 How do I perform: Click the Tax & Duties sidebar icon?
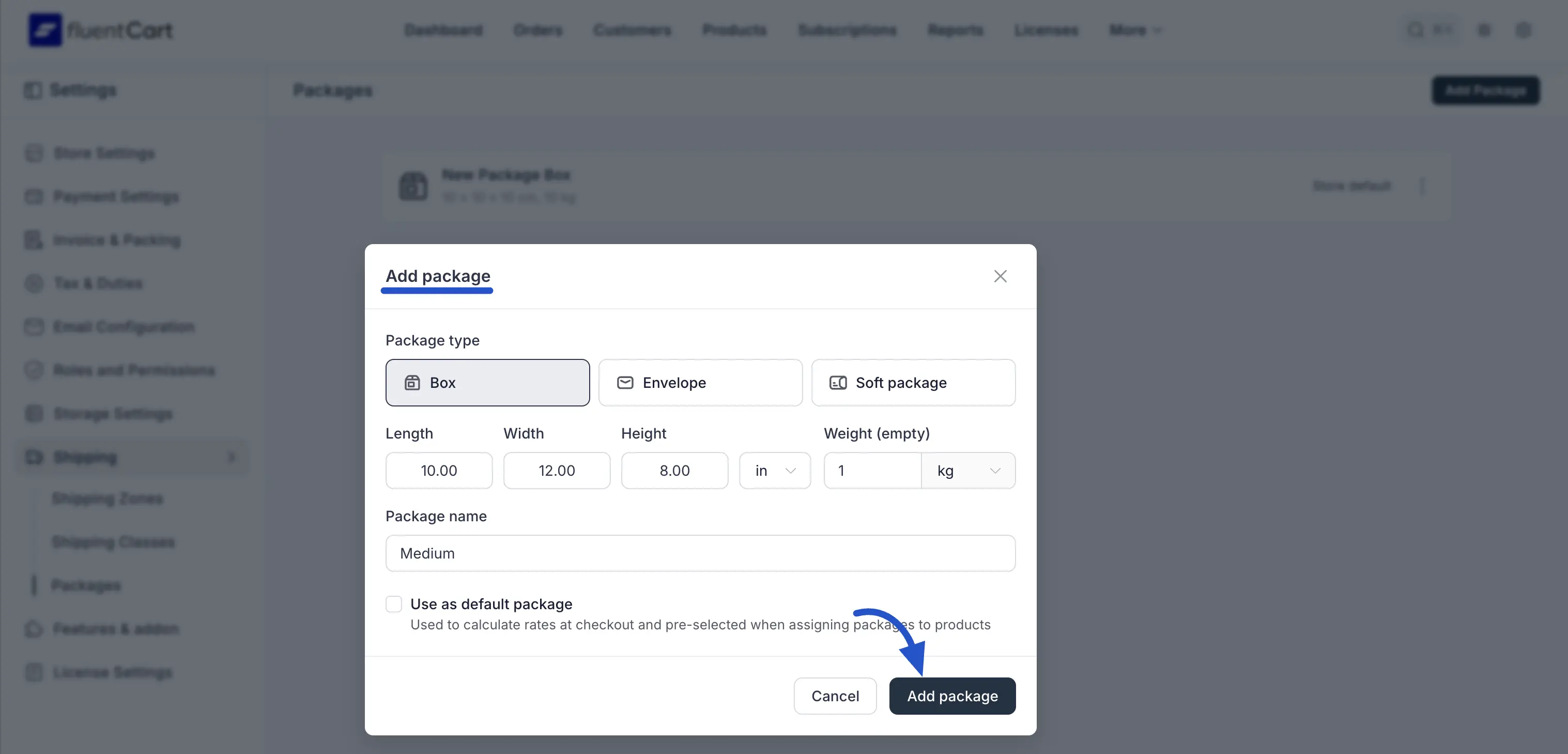[34, 283]
